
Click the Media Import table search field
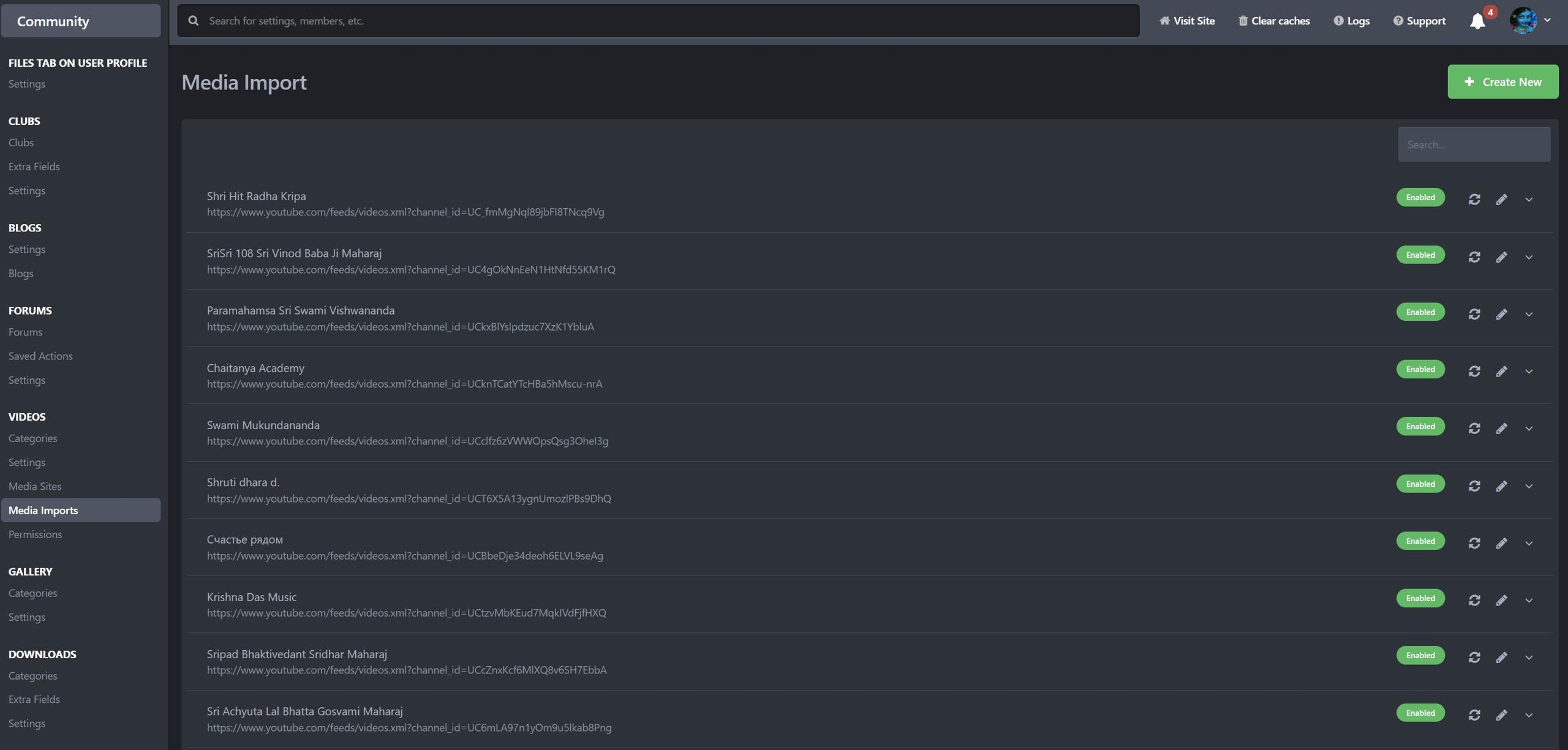[1473, 144]
